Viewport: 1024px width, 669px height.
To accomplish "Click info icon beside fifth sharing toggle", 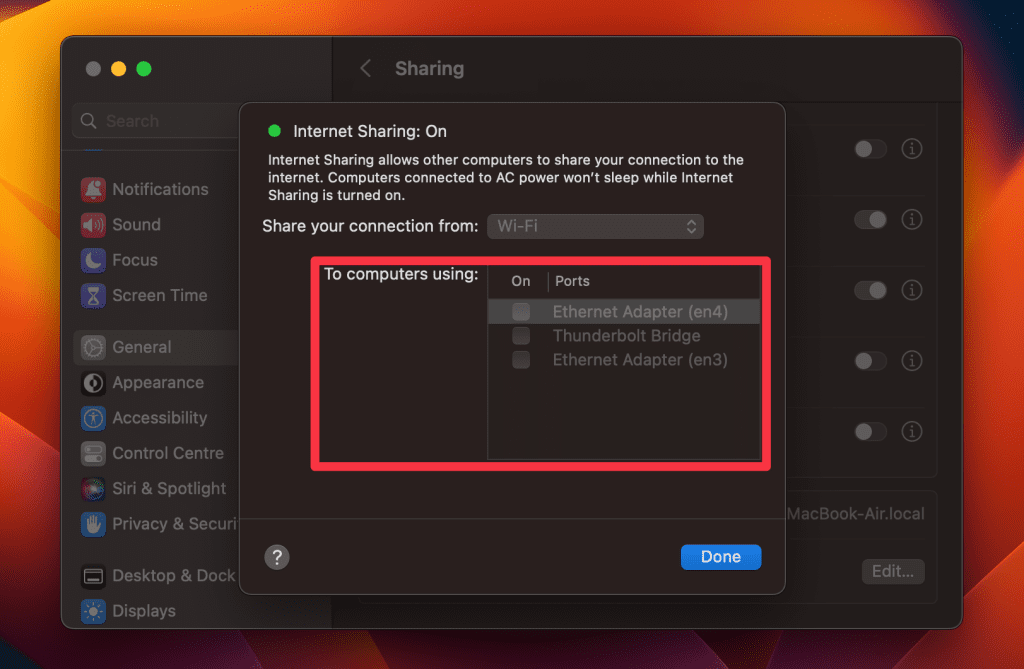I will pos(912,431).
